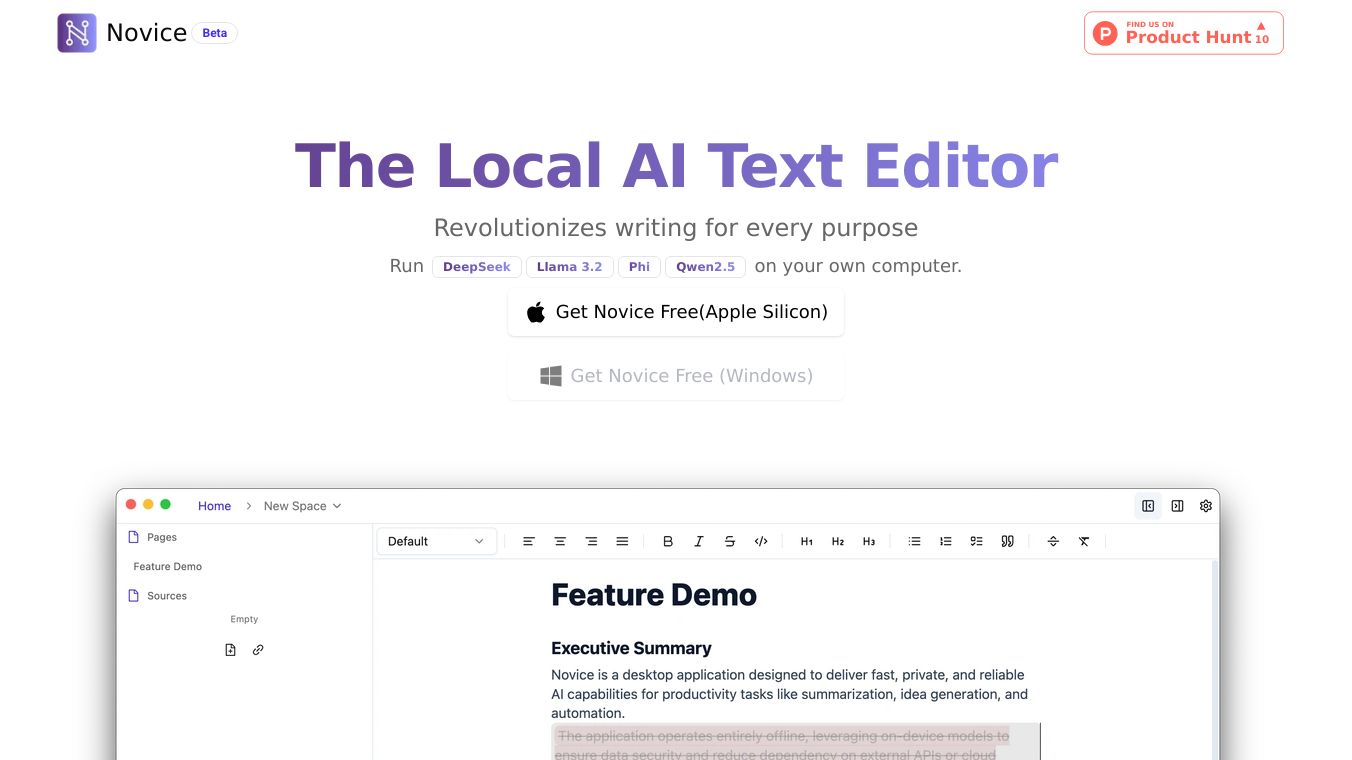The image size is (1352, 760).
Task: Insert a task checklist
Action: [x=976, y=541]
